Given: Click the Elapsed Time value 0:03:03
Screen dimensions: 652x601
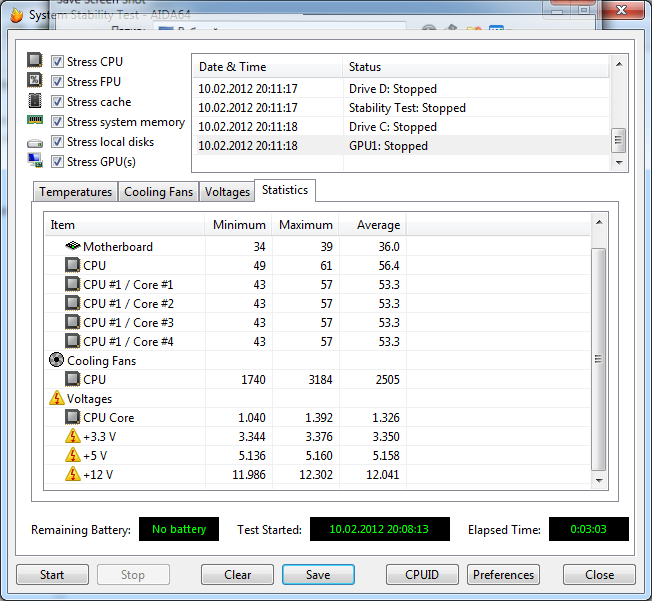Looking at the screenshot, I should pyautogui.click(x=589, y=529).
